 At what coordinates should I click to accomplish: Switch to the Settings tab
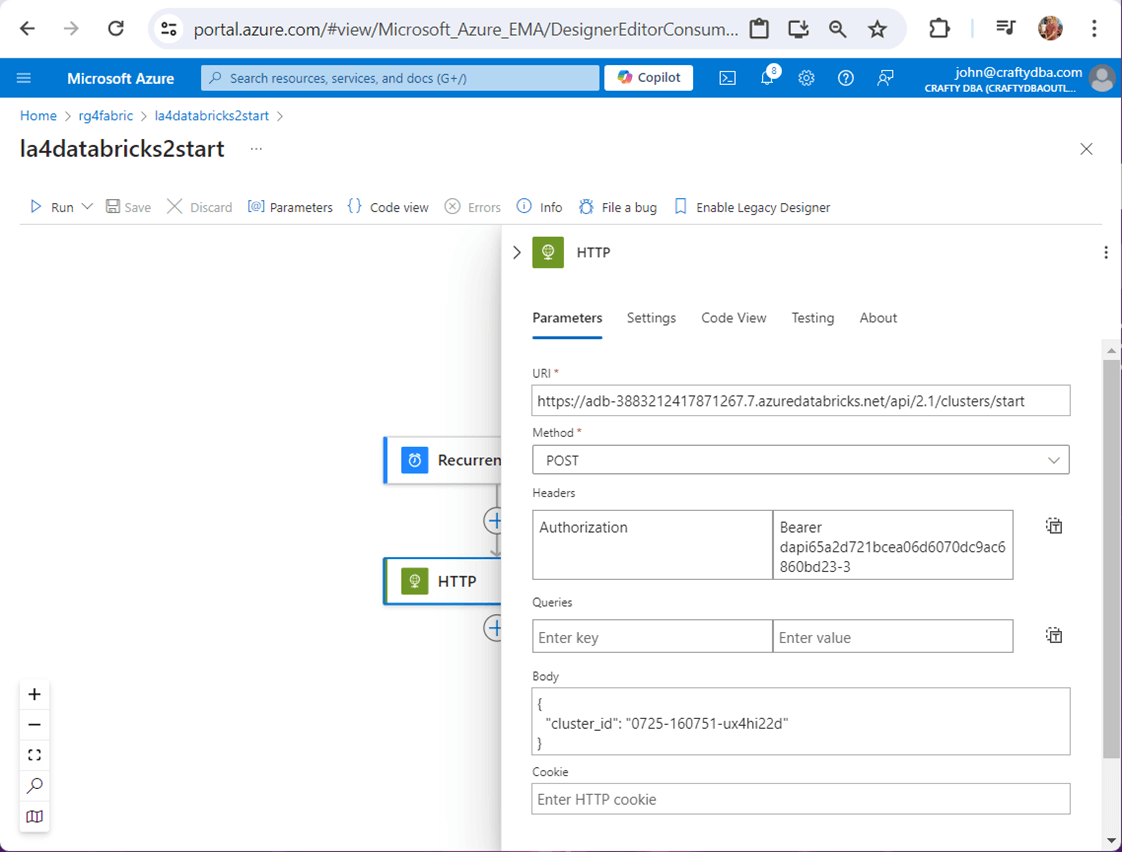(651, 318)
